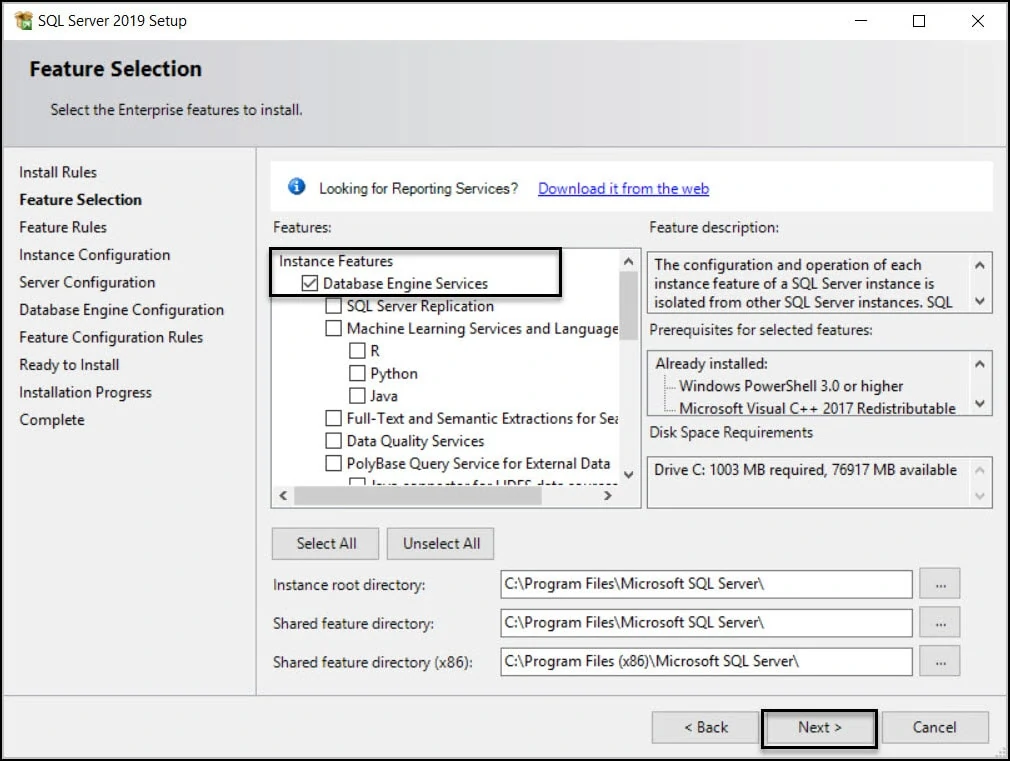Enable Full-Text and Semantic Extractions checkbox
The image size is (1010, 761).
click(x=333, y=418)
